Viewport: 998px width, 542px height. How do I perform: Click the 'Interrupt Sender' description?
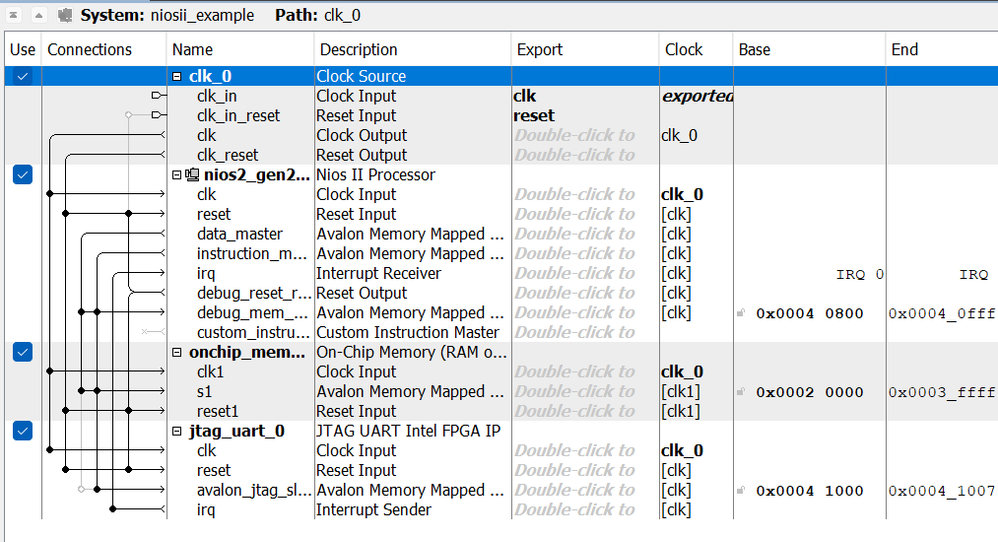coord(374,510)
